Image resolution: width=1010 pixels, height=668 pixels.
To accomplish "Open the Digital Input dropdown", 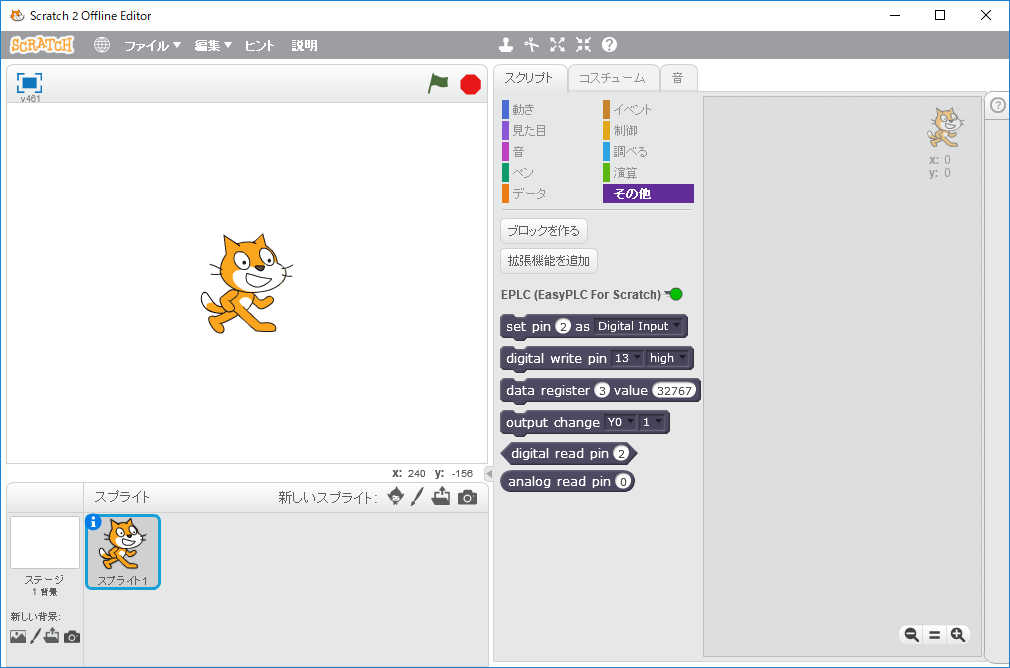I will pyautogui.click(x=638, y=326).
